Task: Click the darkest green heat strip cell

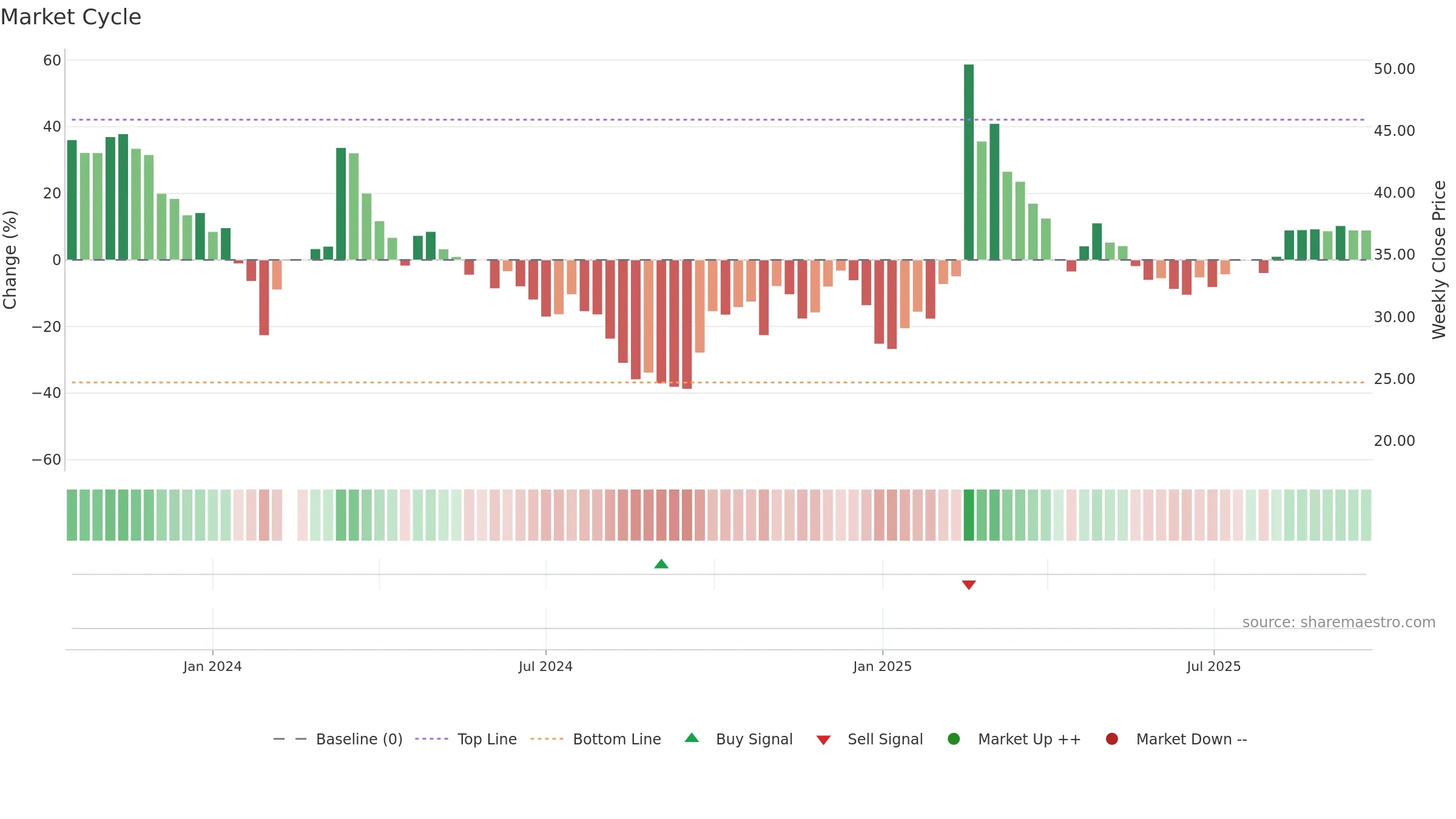Action: pyautogui.click(x=969, y=515)
